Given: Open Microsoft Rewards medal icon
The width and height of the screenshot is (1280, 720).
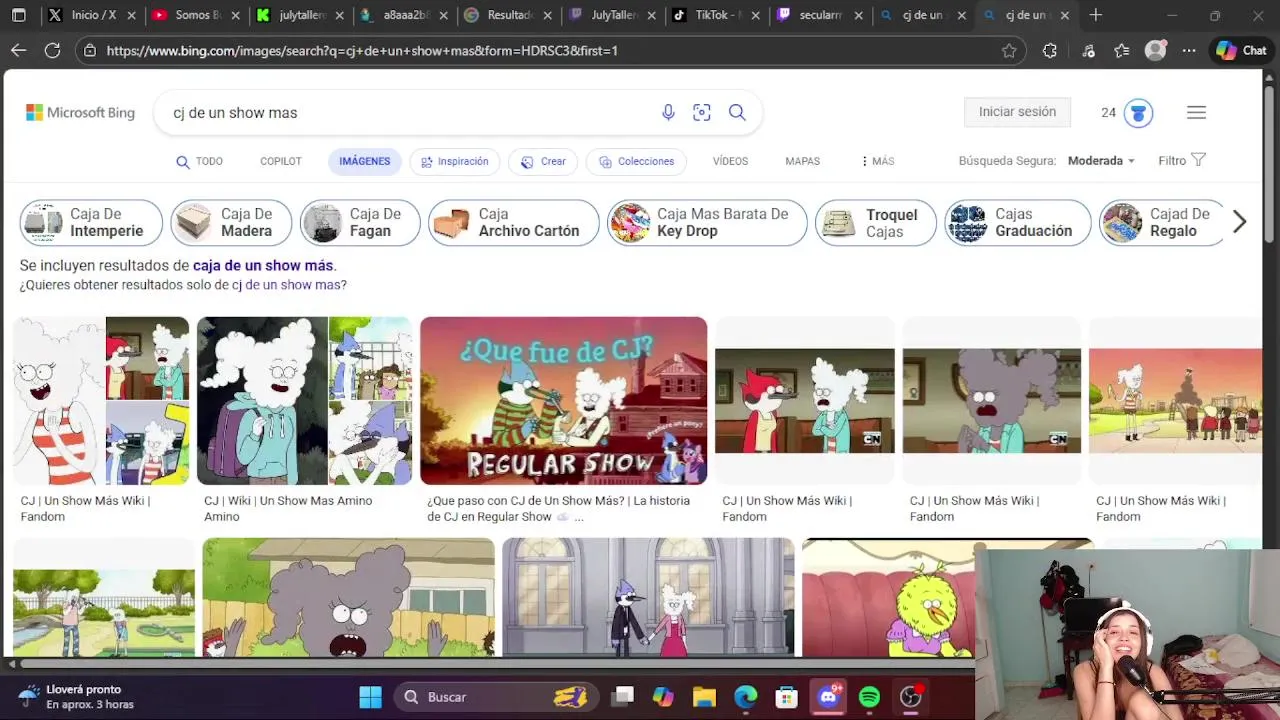Looking at the screenshot, I should (x=1138, y=113).
